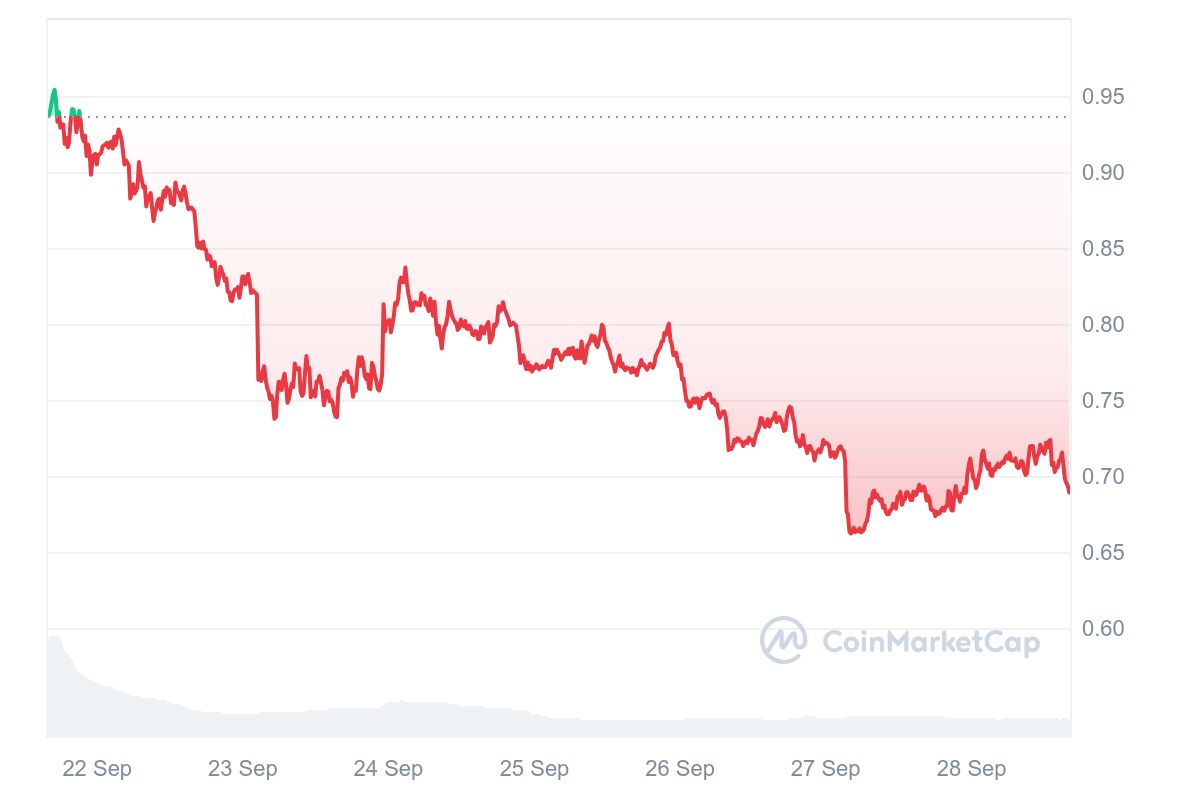Click the 0.75 price axis label
Viewport: 1200px width, 800px height.
[1104, 401]
